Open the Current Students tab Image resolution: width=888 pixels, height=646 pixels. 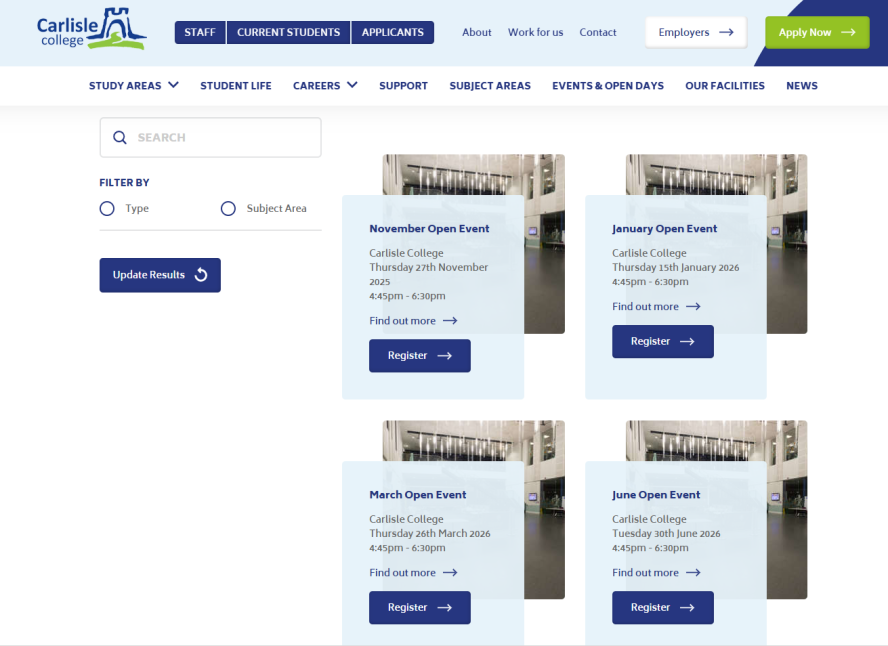tap(288, 32)
